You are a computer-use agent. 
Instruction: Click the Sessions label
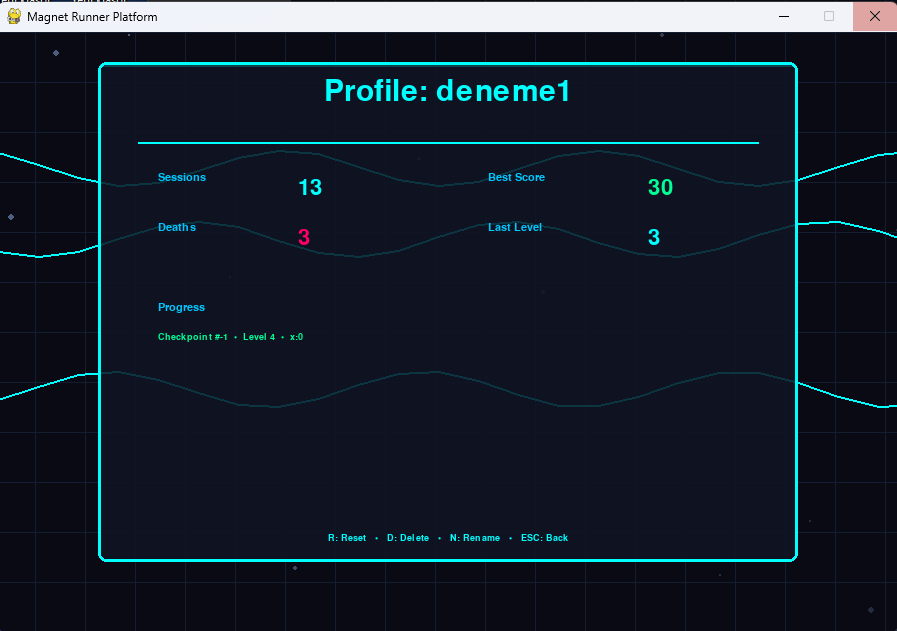182,178
